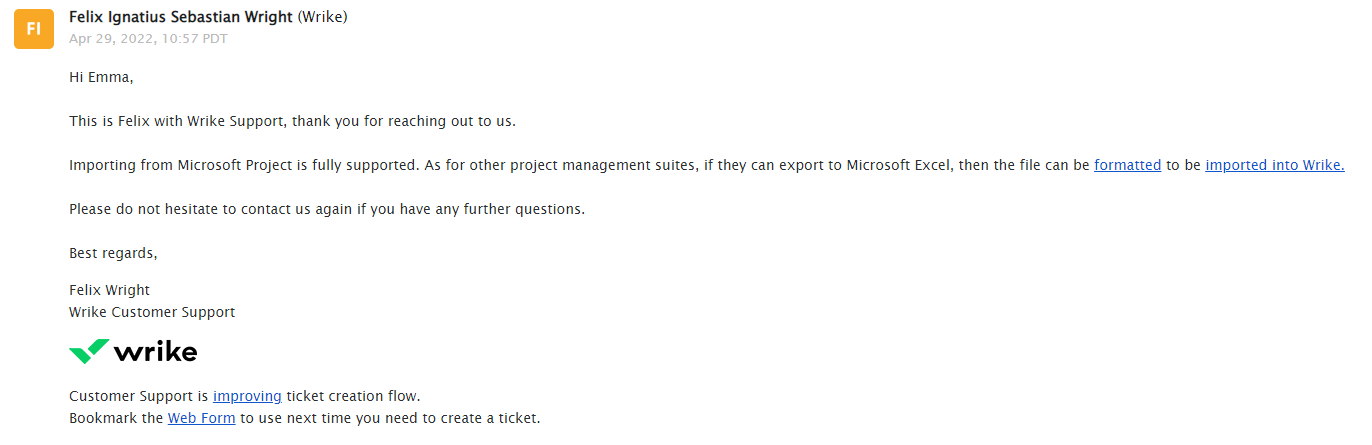Click the orange FI avatar icon

[33, 28]
